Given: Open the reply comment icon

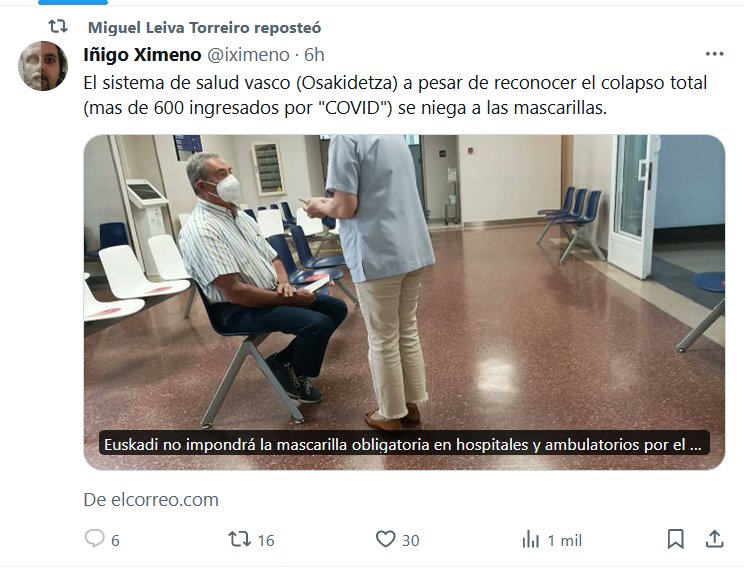Looking at the screenshot, I should pos(94,539).
